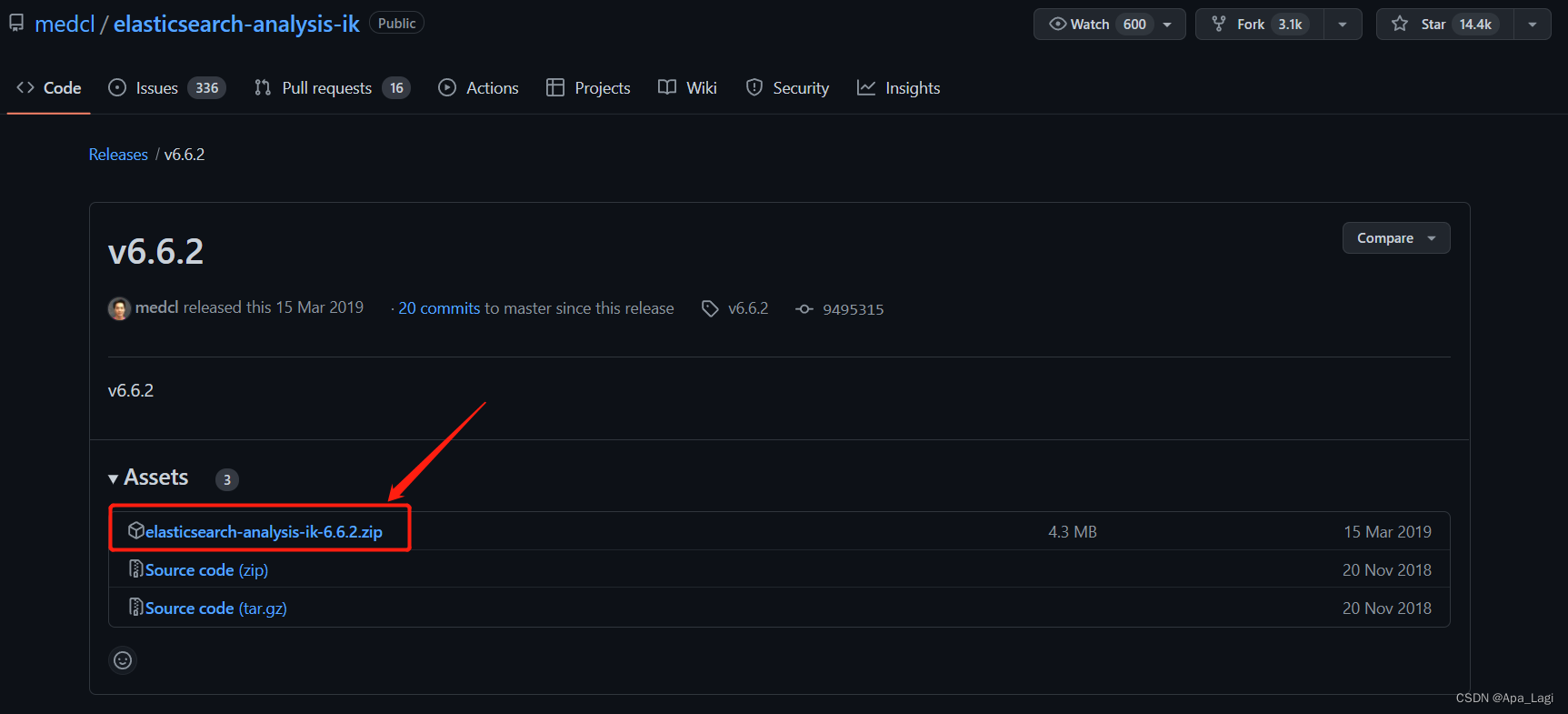Click the Watch eye icon
The image size is (1568, 714).
click(1058, 24)
